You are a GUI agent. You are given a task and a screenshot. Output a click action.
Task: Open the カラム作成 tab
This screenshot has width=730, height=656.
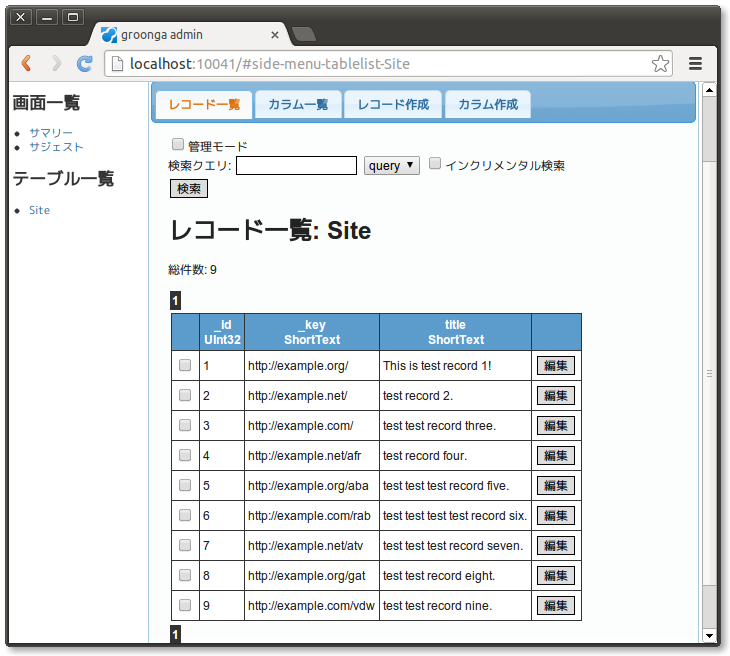(x=488, y=105)
